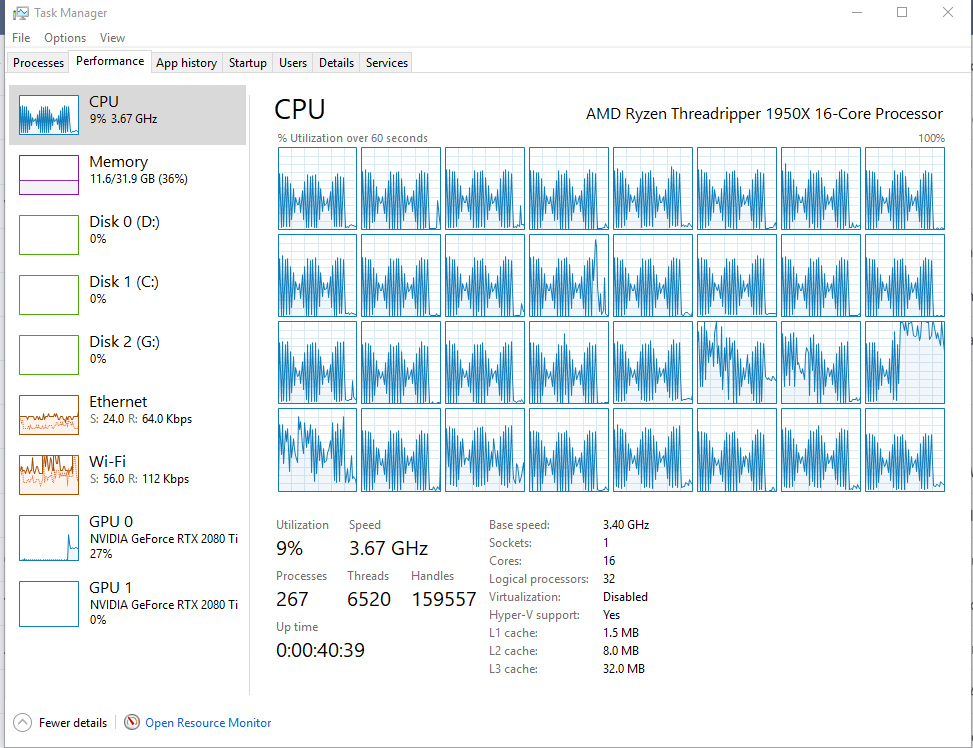The image size is (973, 748).
Task: Open Resource Monitor link
Action: coord(208,723)
